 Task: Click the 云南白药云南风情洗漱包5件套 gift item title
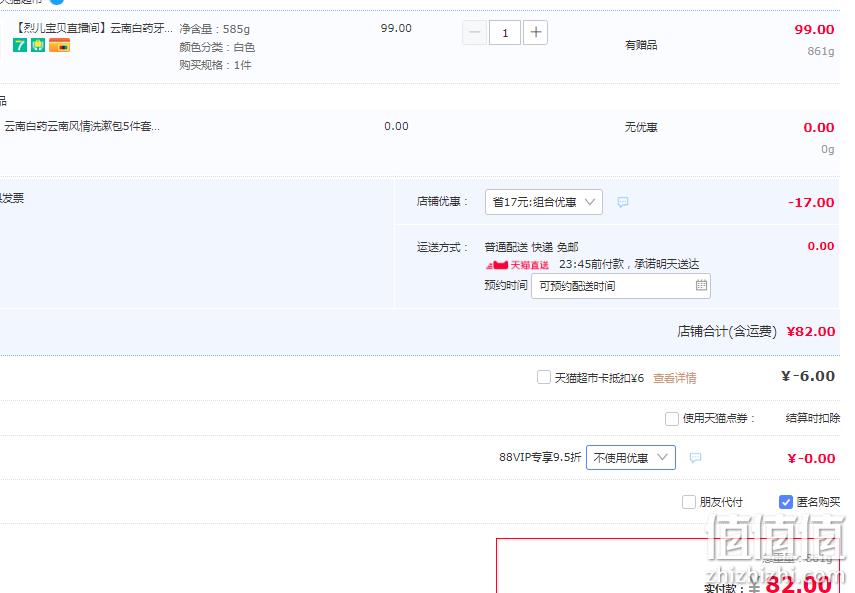pos(82,126)
